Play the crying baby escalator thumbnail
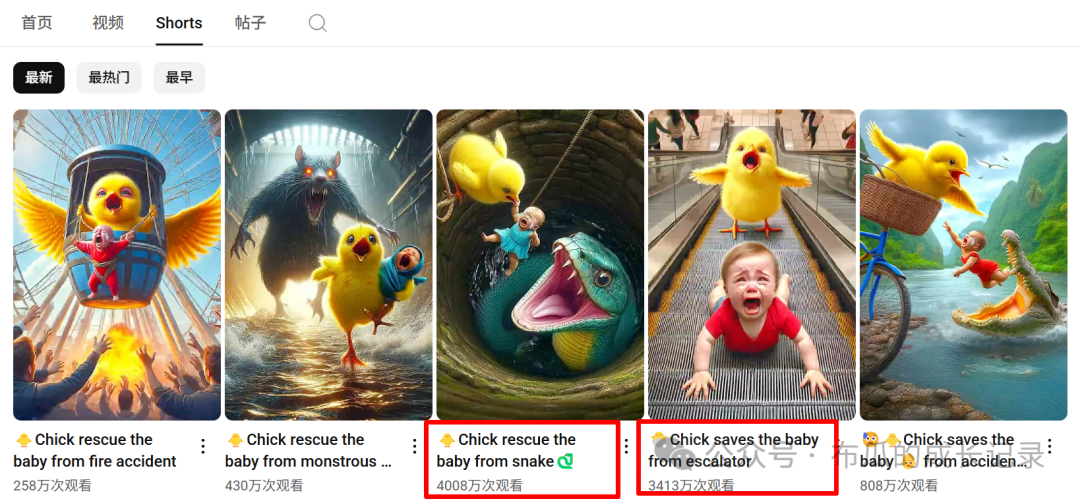 coord(752,264)
